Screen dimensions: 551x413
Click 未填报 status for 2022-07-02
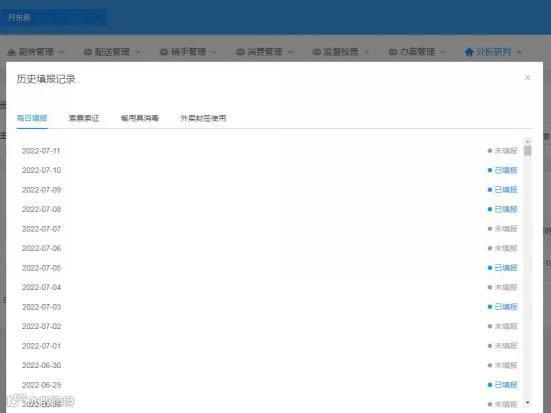(x=503, y=327)
